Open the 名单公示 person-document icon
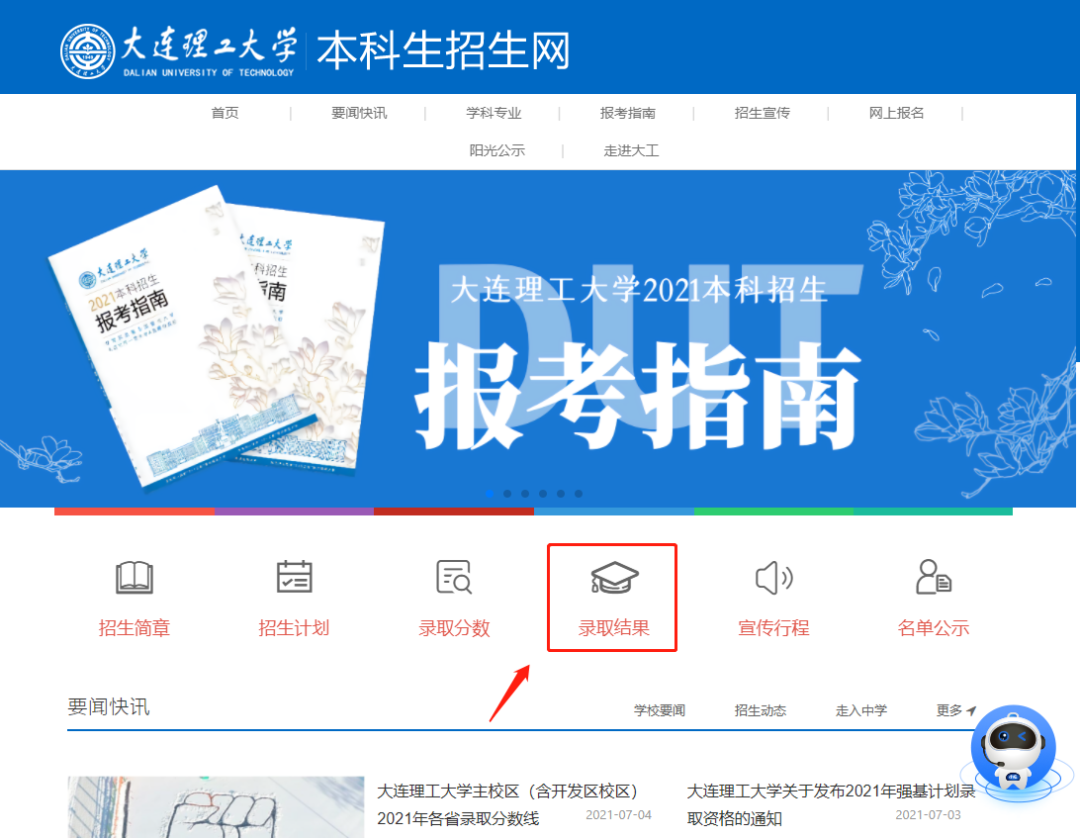 tap(933, 577)
